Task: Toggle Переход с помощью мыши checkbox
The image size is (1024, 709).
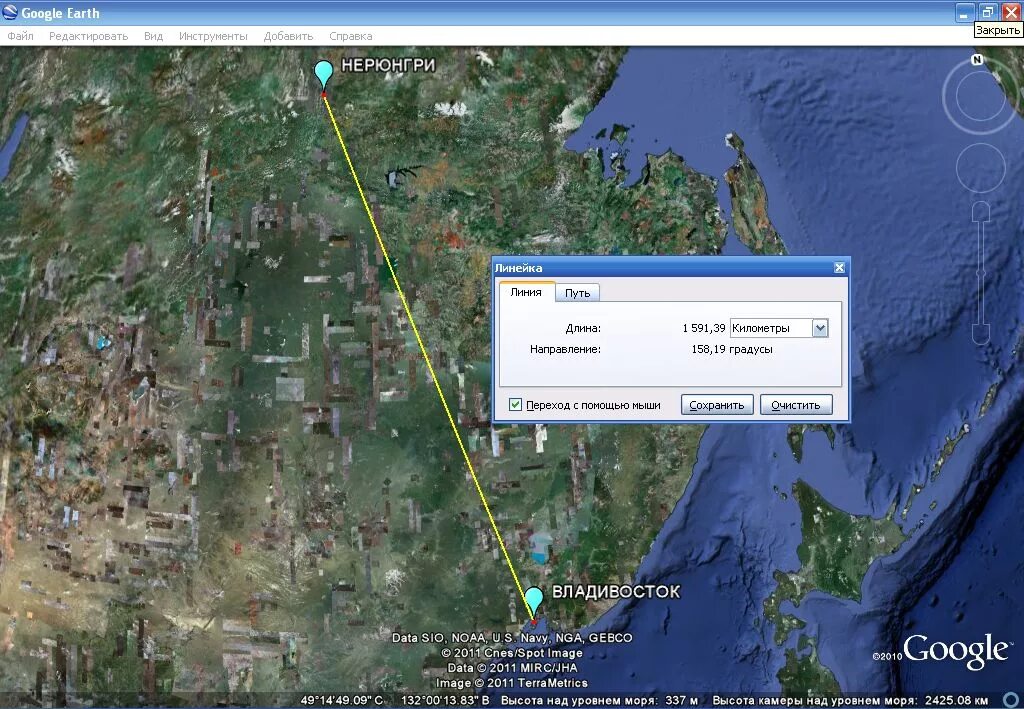Action: [515, 405]
